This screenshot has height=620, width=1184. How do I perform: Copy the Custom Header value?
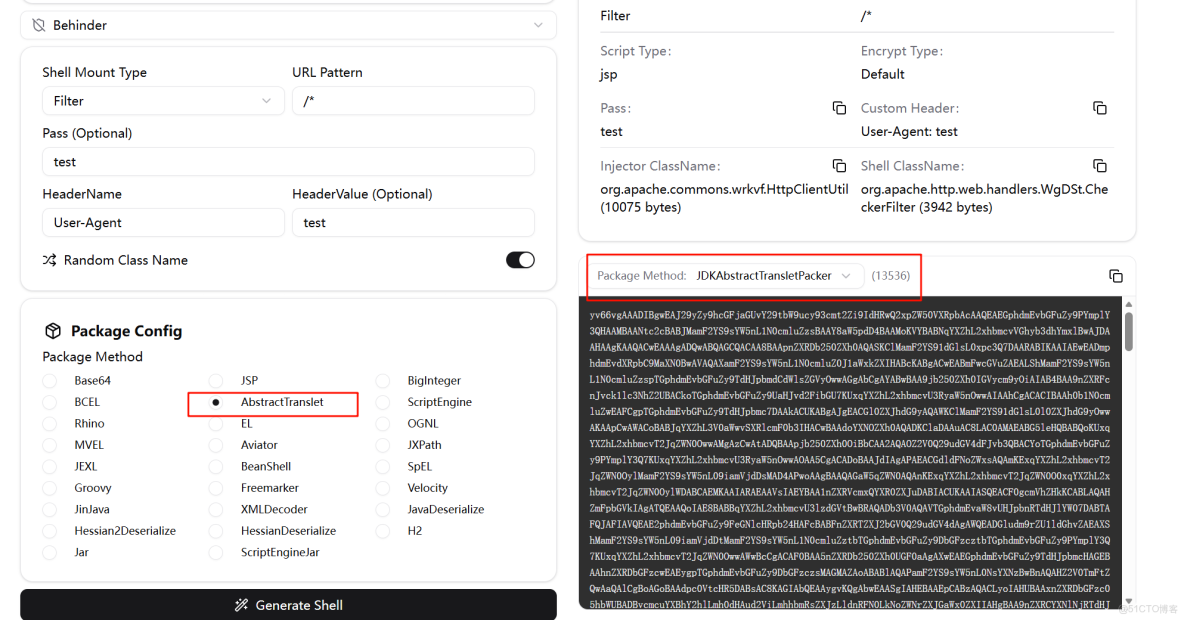click(1099, 108)
